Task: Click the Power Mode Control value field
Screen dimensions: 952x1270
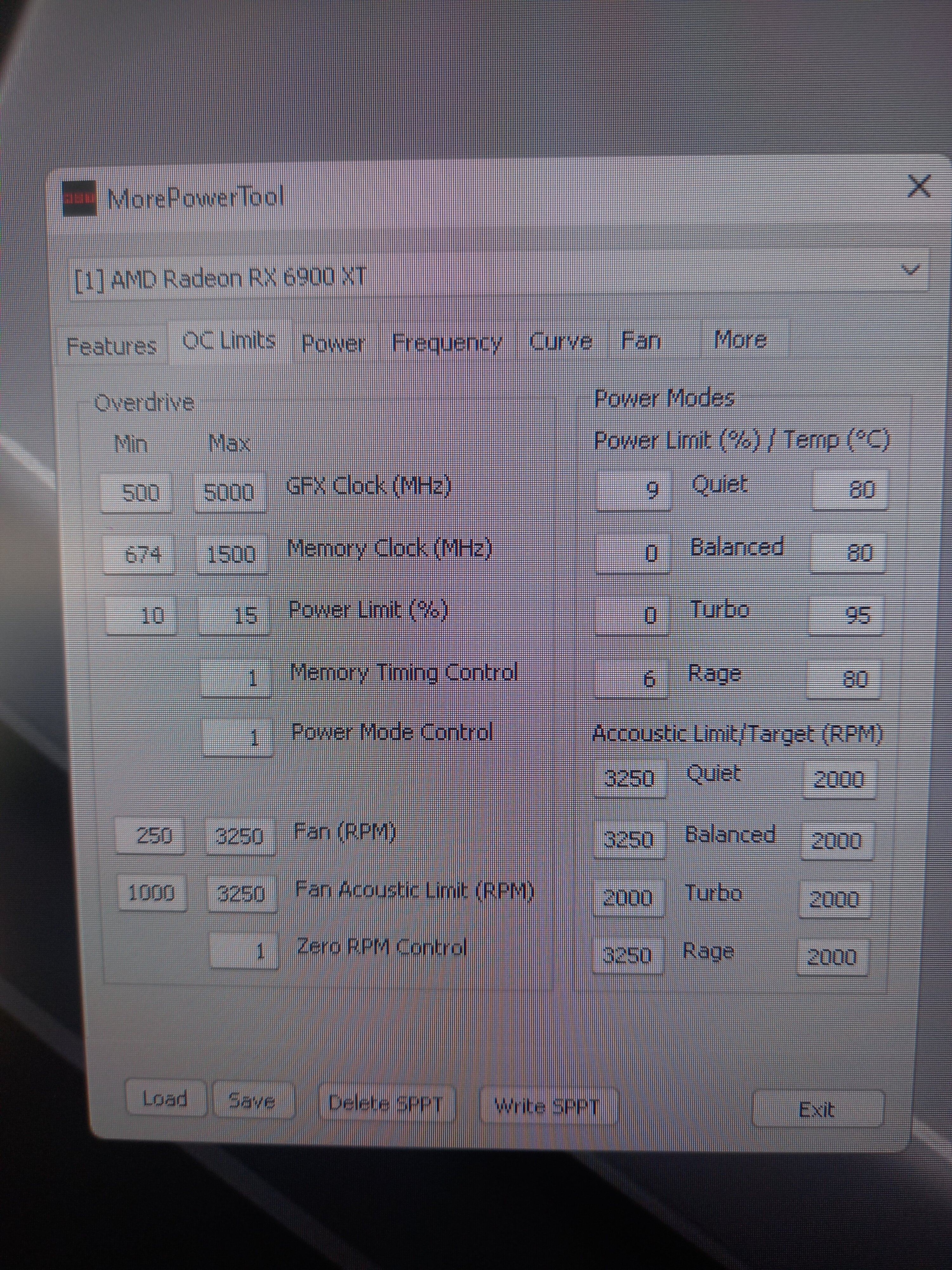Action: [x=238, y=738]
